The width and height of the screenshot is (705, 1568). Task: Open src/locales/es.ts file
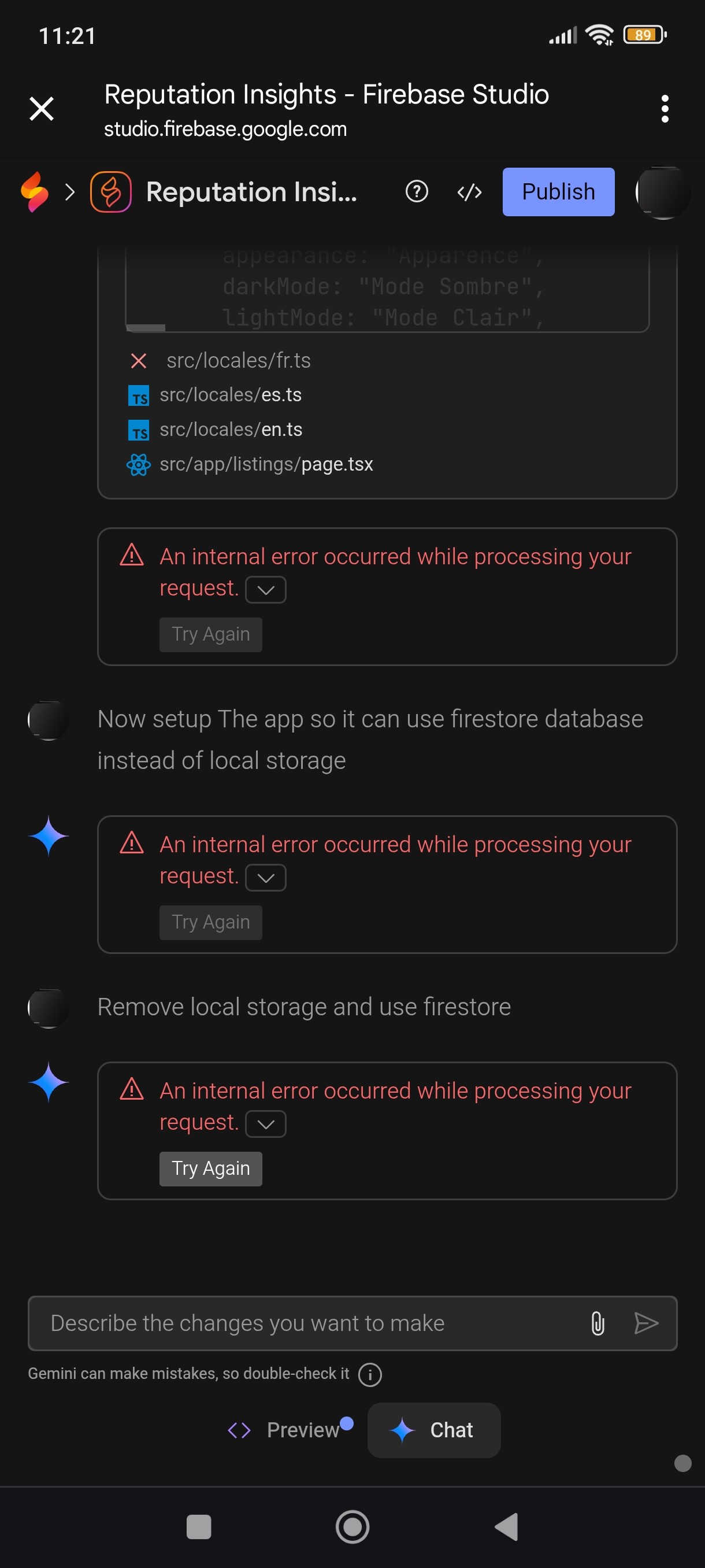click(230, 395)
